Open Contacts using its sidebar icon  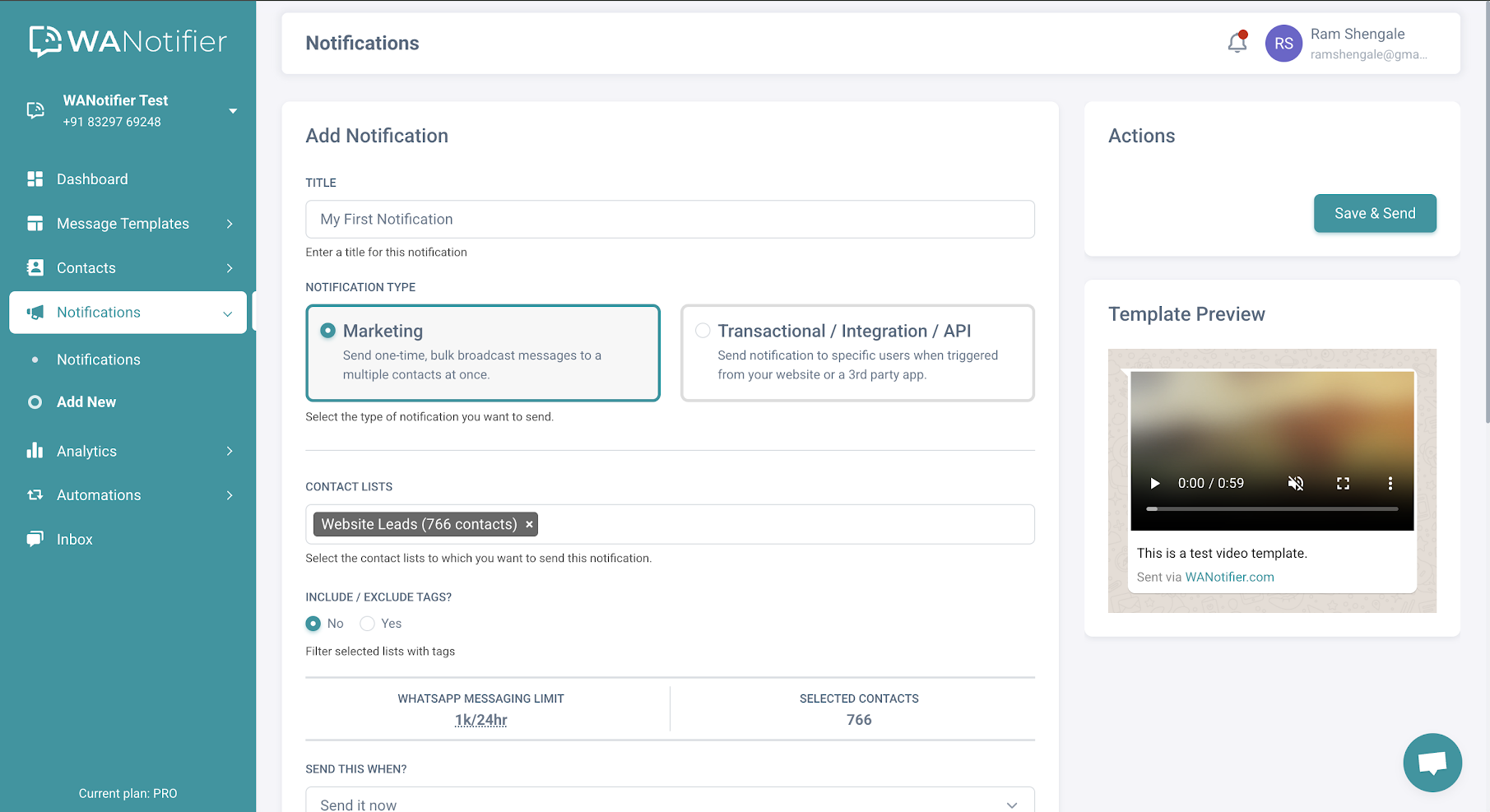point(34,267)
